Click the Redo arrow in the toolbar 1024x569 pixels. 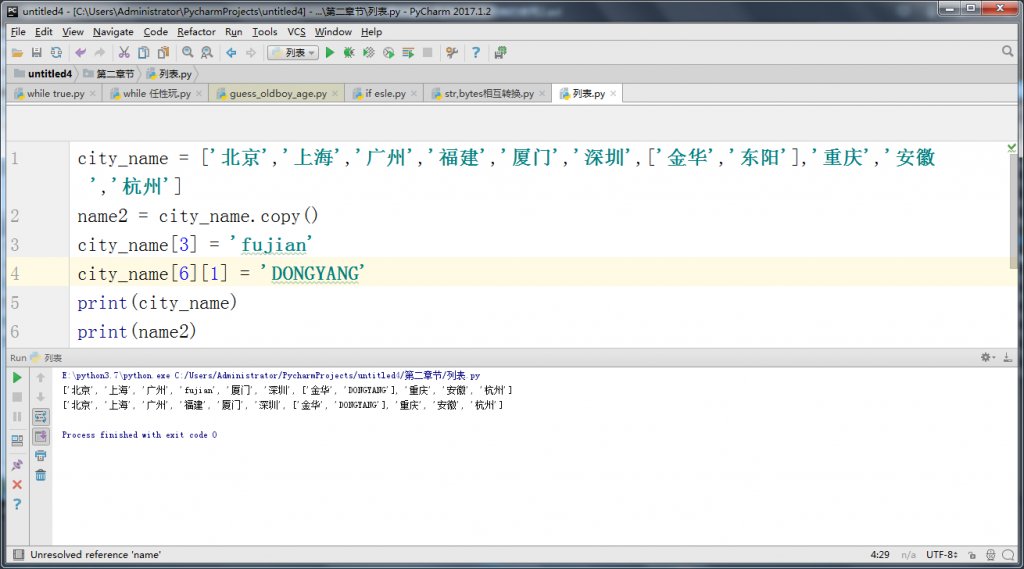pyautogui.click(x=100, y=53)
